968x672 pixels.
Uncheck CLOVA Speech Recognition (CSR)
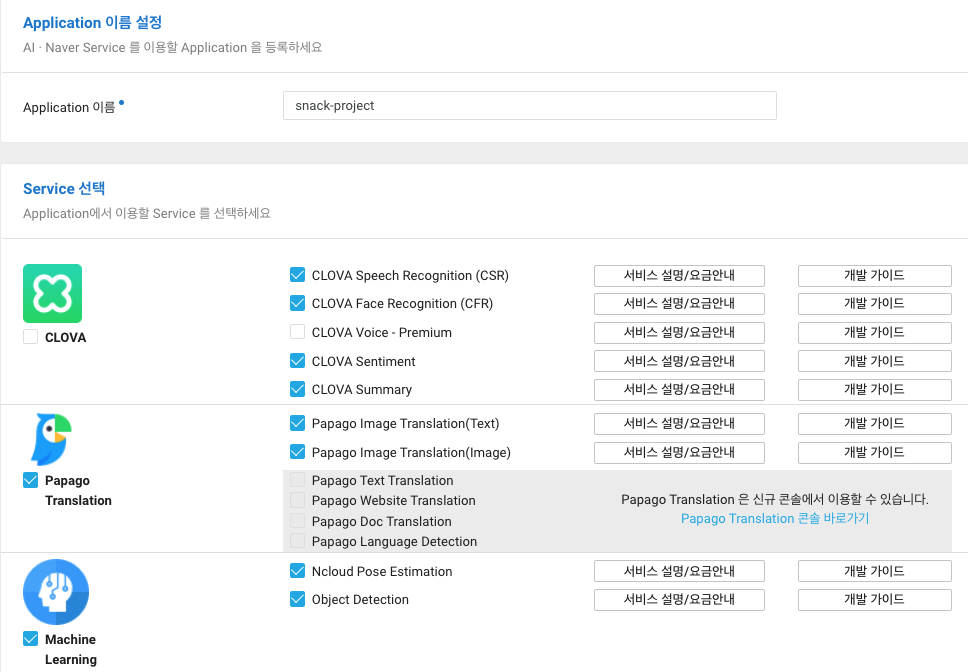(x=298, y=275)
